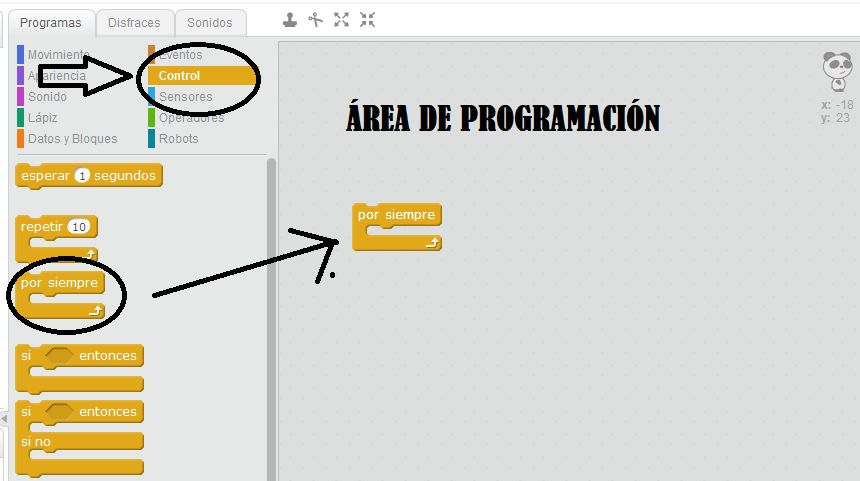Select the scissors delete tool
Viewport: 860px width, 481px height.
click(316, 19)
